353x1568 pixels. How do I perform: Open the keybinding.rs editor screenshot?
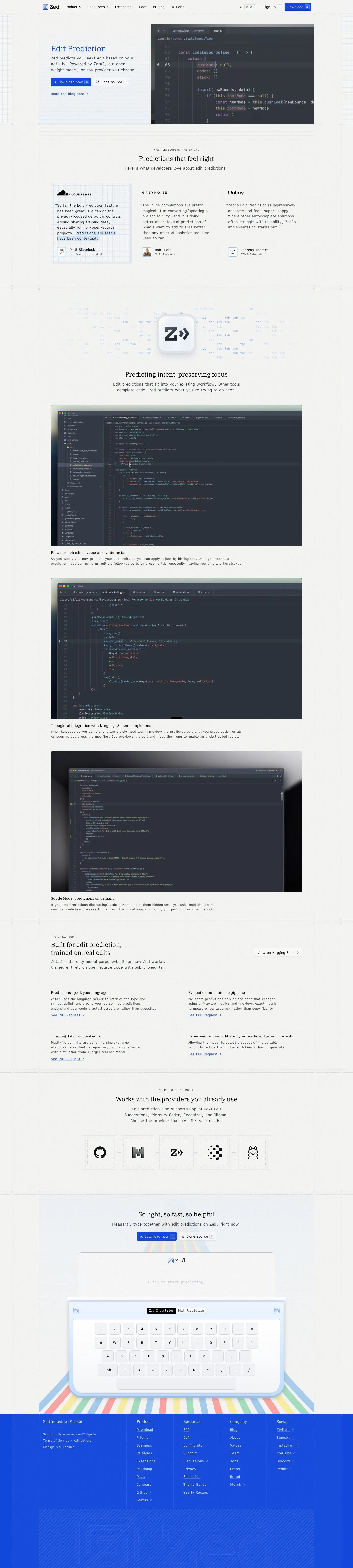click(x=176, y=648)
